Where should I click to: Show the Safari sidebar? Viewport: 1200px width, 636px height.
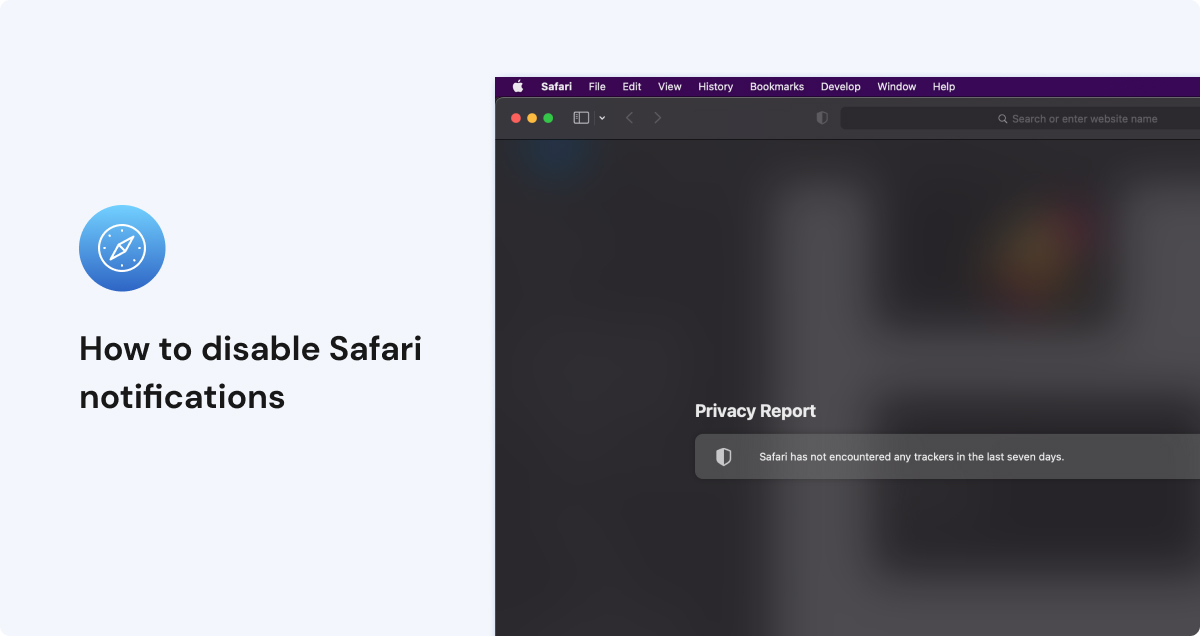click(581, 118)
